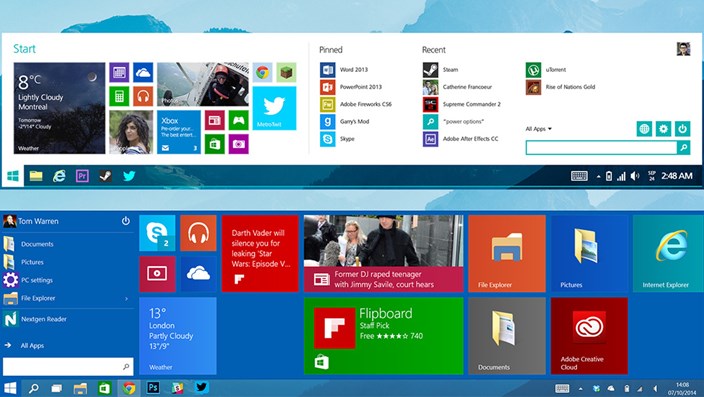Click the Photoshop icon in lower taskbar
Image resolution: width=704 pixels, height=397 pixels.
153,388
